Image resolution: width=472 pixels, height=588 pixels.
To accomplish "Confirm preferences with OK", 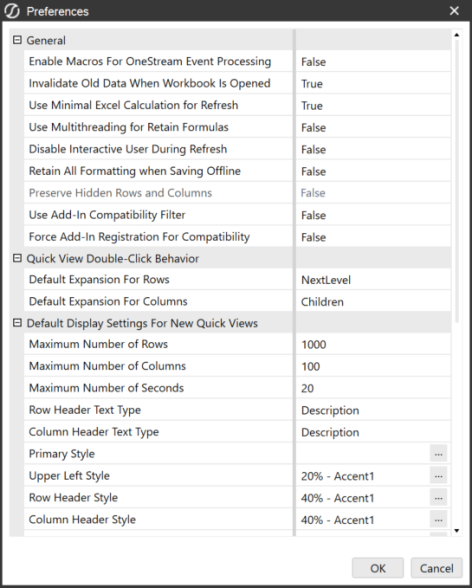I will (378, 568).
